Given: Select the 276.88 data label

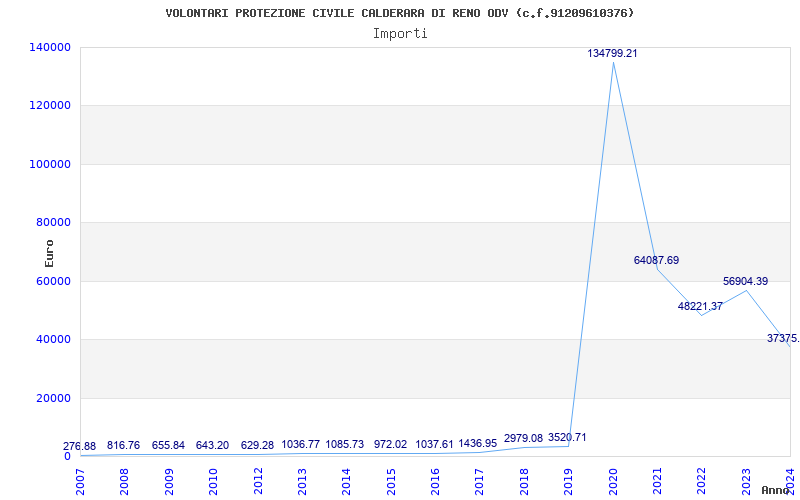Looking at the screenshot, I should pyautogui.click(x=80, y=446).
